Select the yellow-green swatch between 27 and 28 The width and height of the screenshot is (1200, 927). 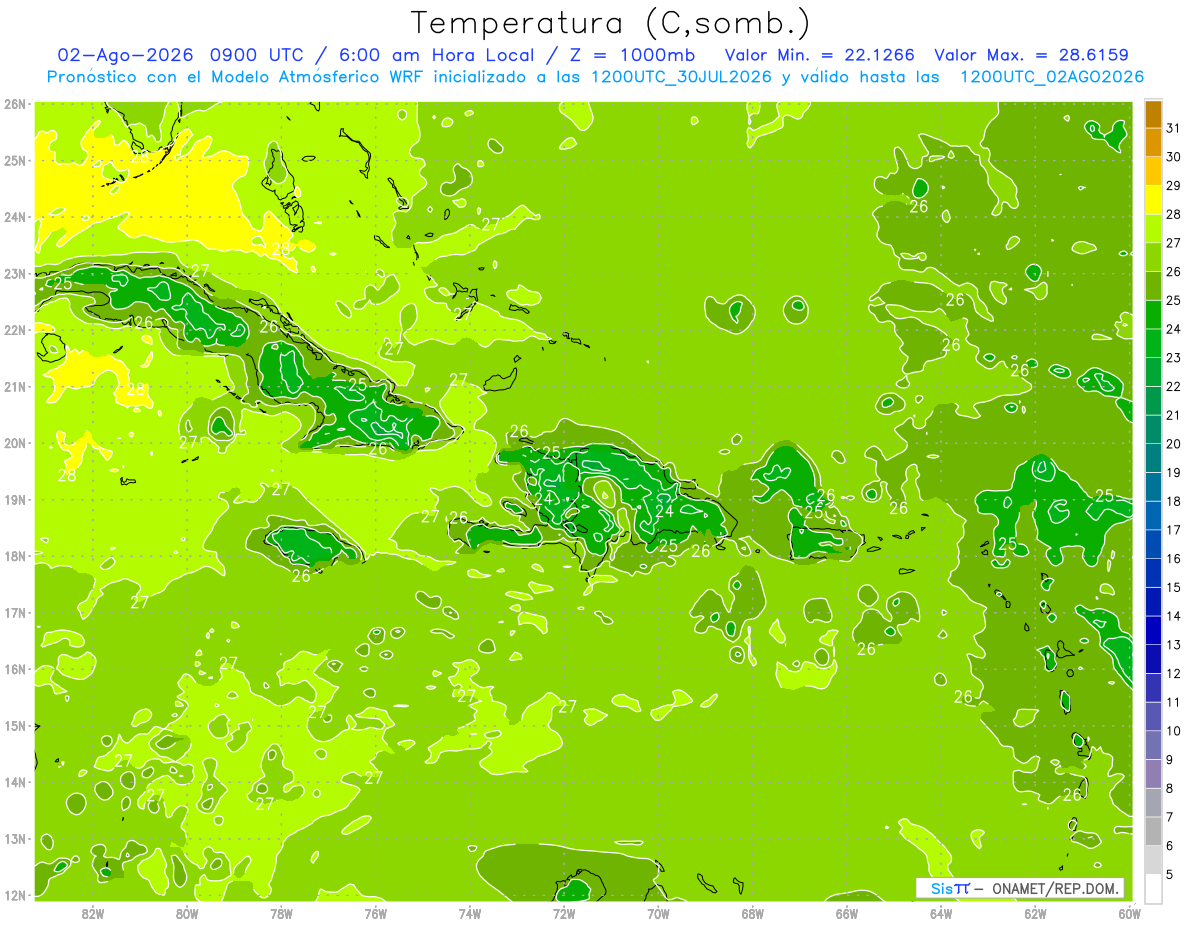point(1153,228)
